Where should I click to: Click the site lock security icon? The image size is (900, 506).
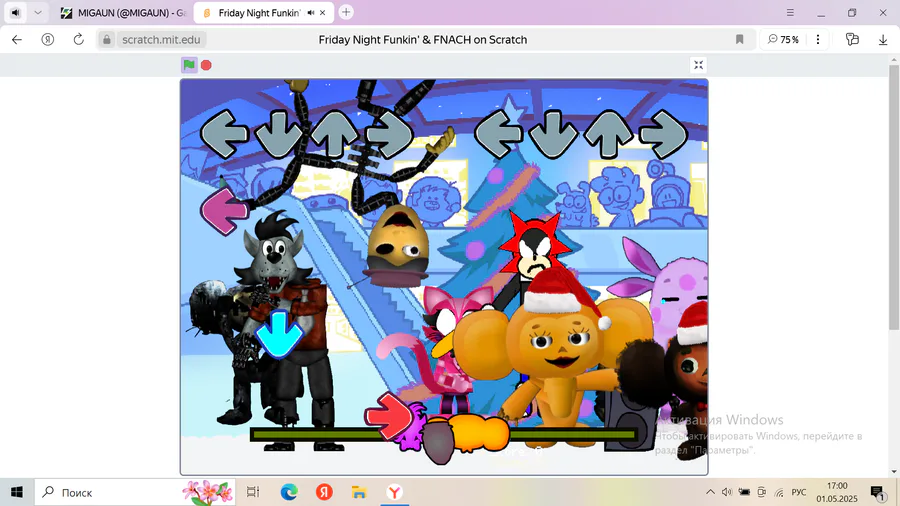[106, 40]
